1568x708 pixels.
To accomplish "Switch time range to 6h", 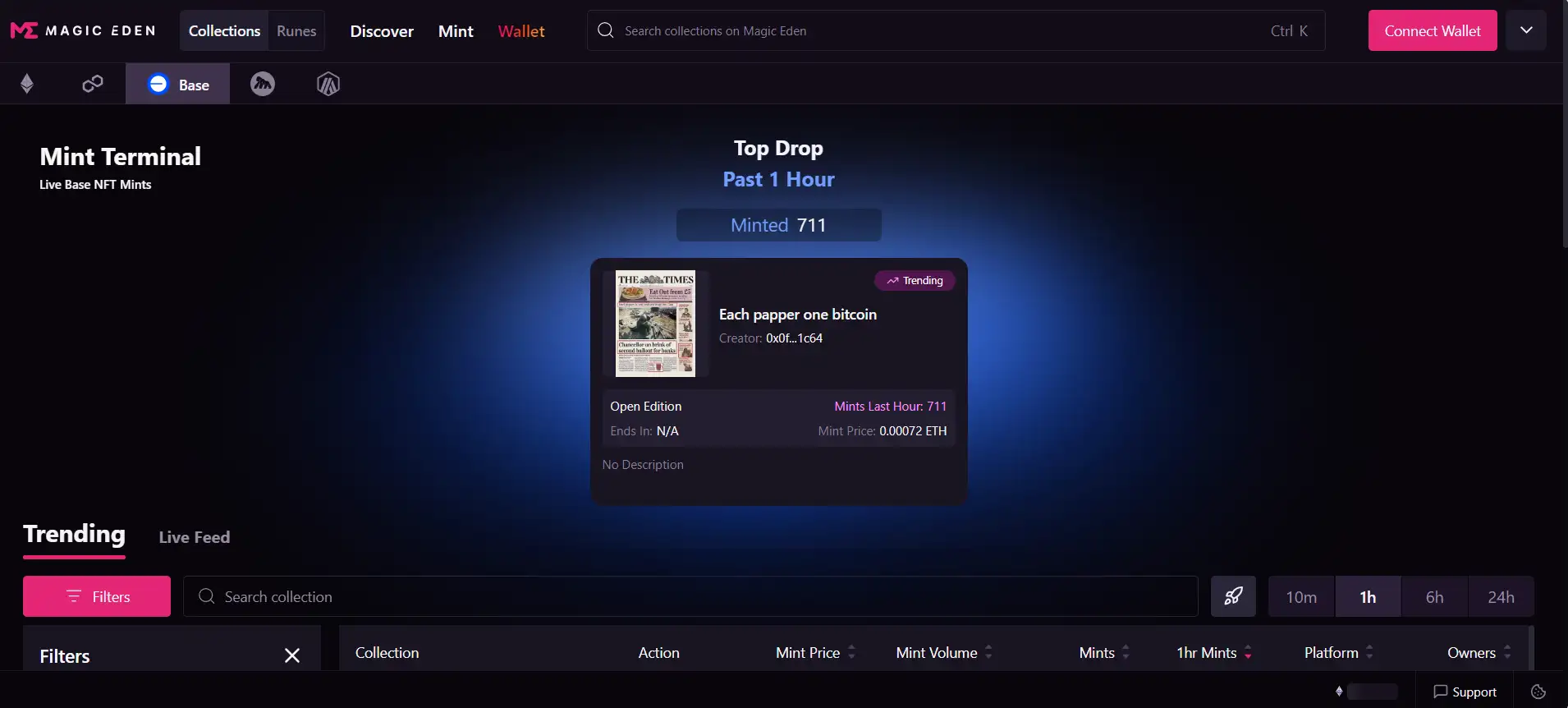I will click(1434, 597).
